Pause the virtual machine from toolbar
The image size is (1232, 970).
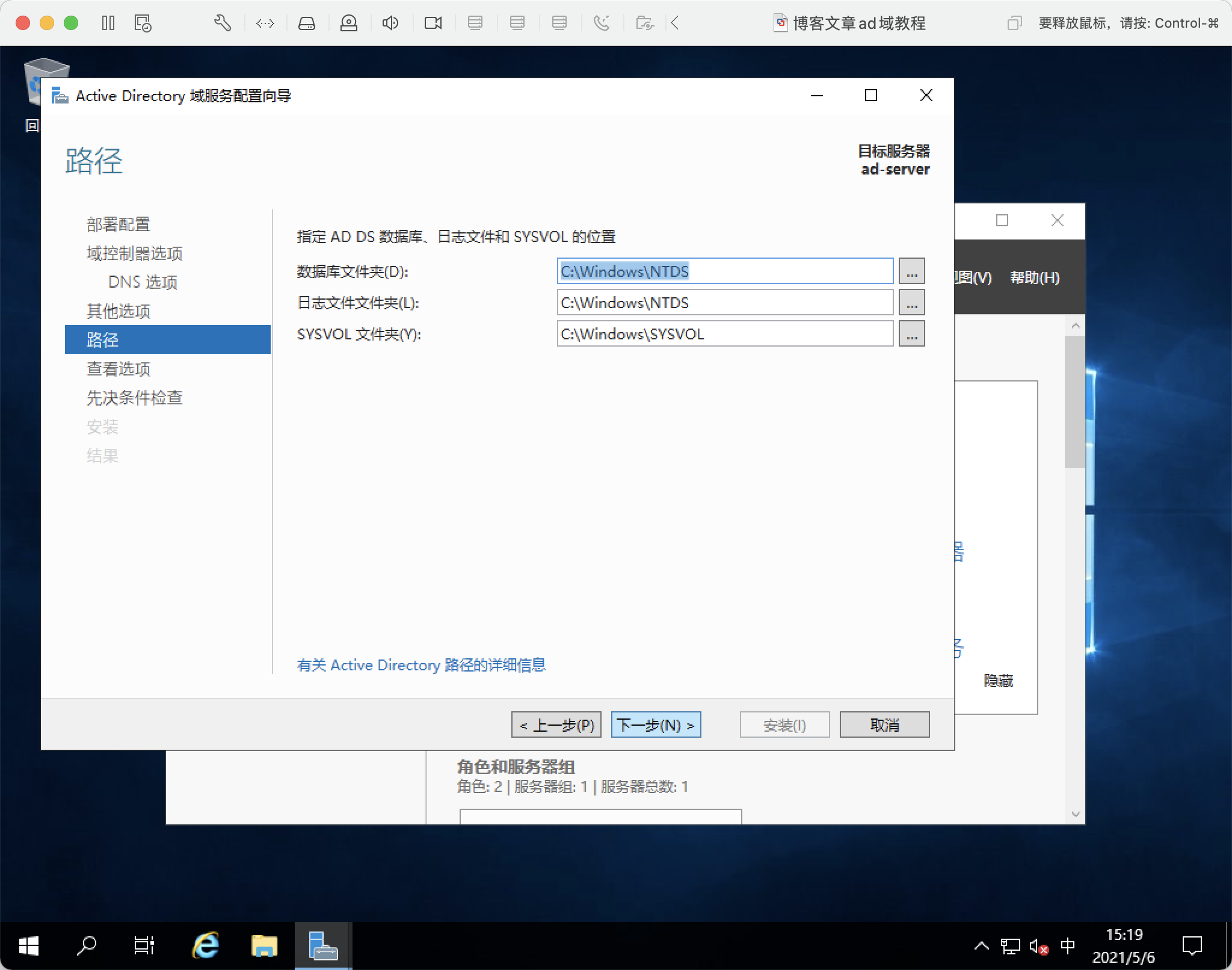coord(108,23)
